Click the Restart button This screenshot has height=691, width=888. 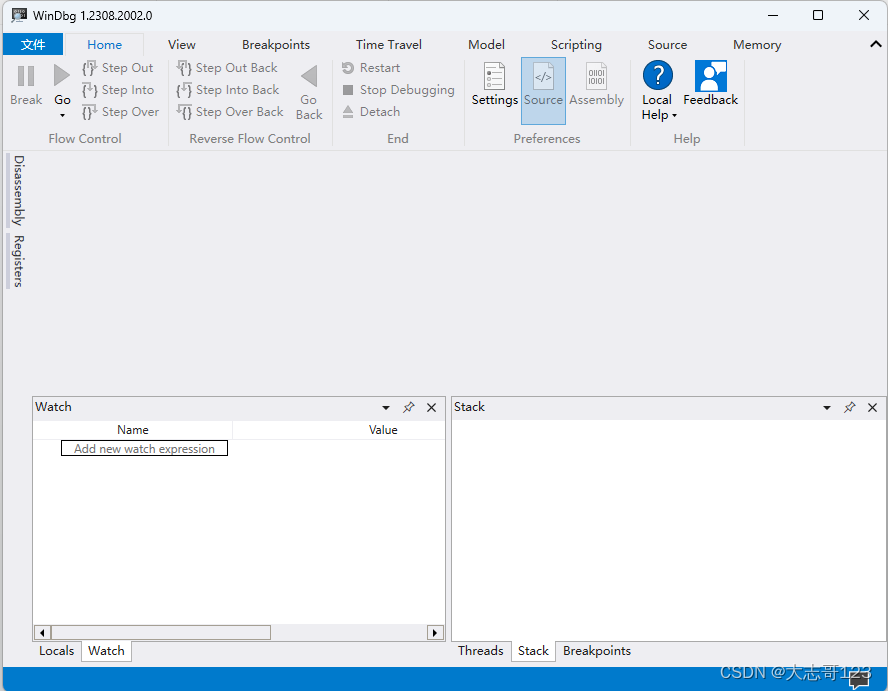(371, 68)
